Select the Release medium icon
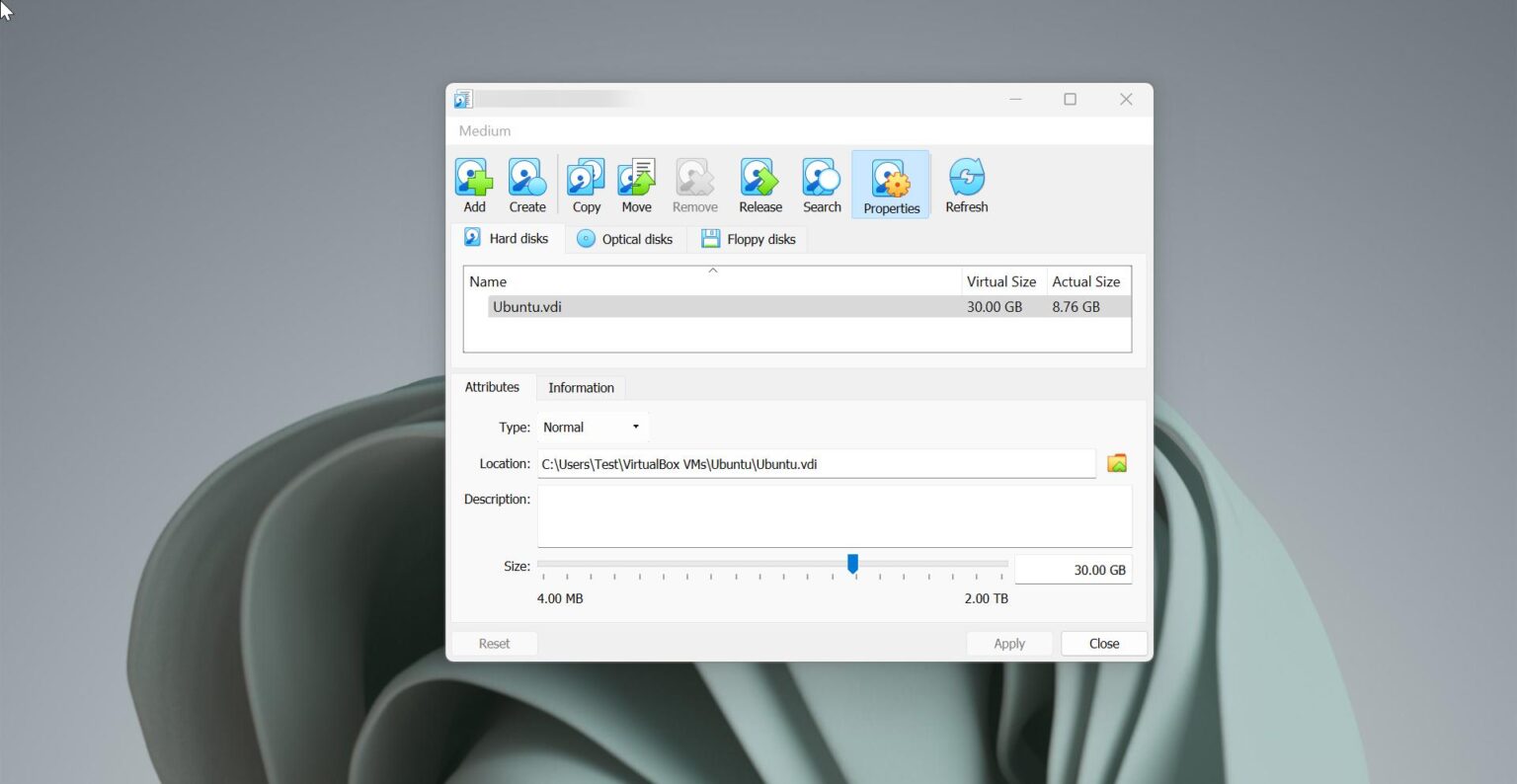The height and width of the screenshot is (784, 1517). tap(758, 184)
